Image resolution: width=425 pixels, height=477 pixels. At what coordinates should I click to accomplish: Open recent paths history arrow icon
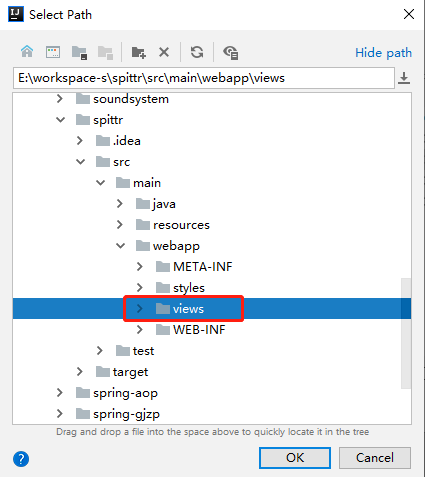click(404, 78)
